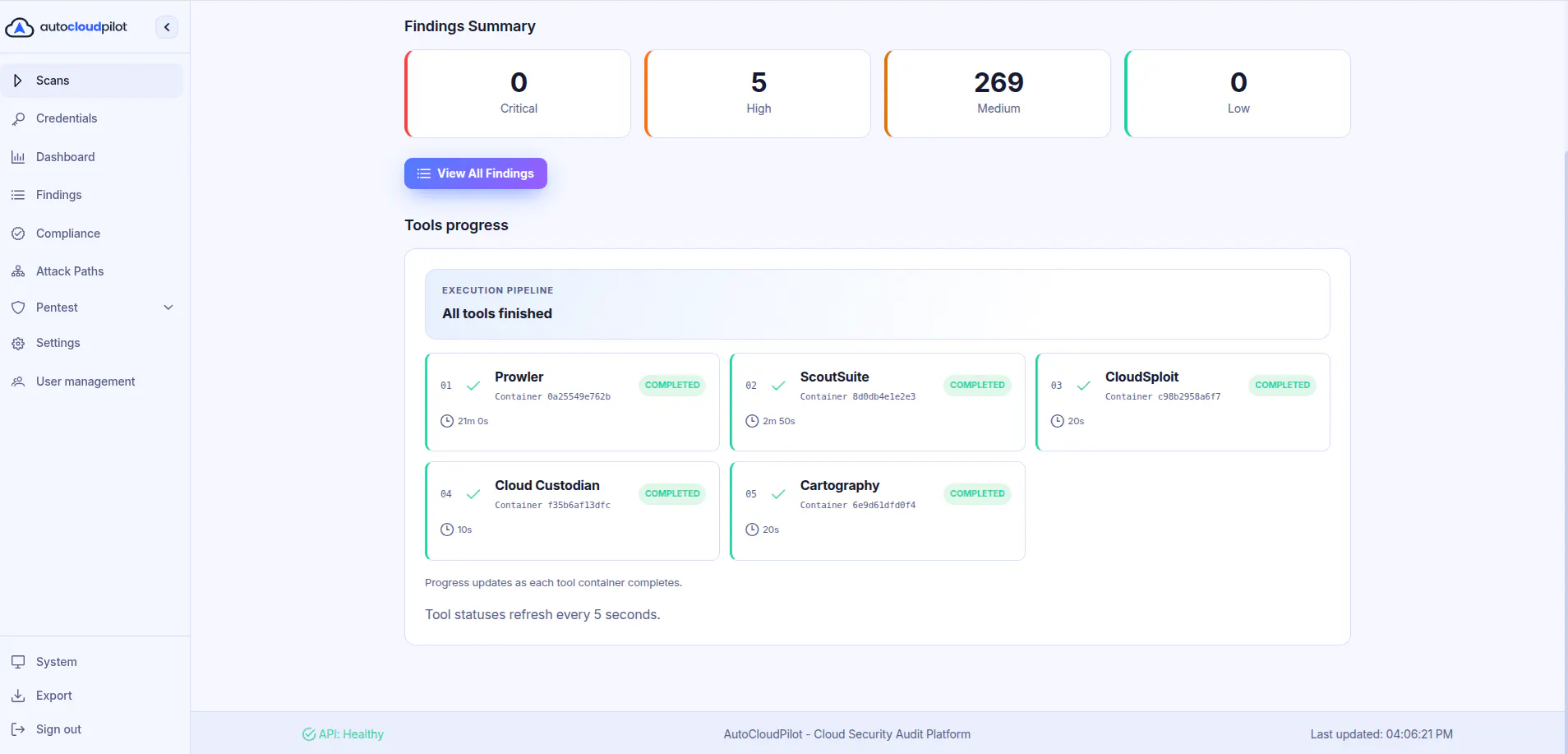Click the clock icon beside 21m 0s
This screenshot has width=1568, height=754.
tap(447, 421)
